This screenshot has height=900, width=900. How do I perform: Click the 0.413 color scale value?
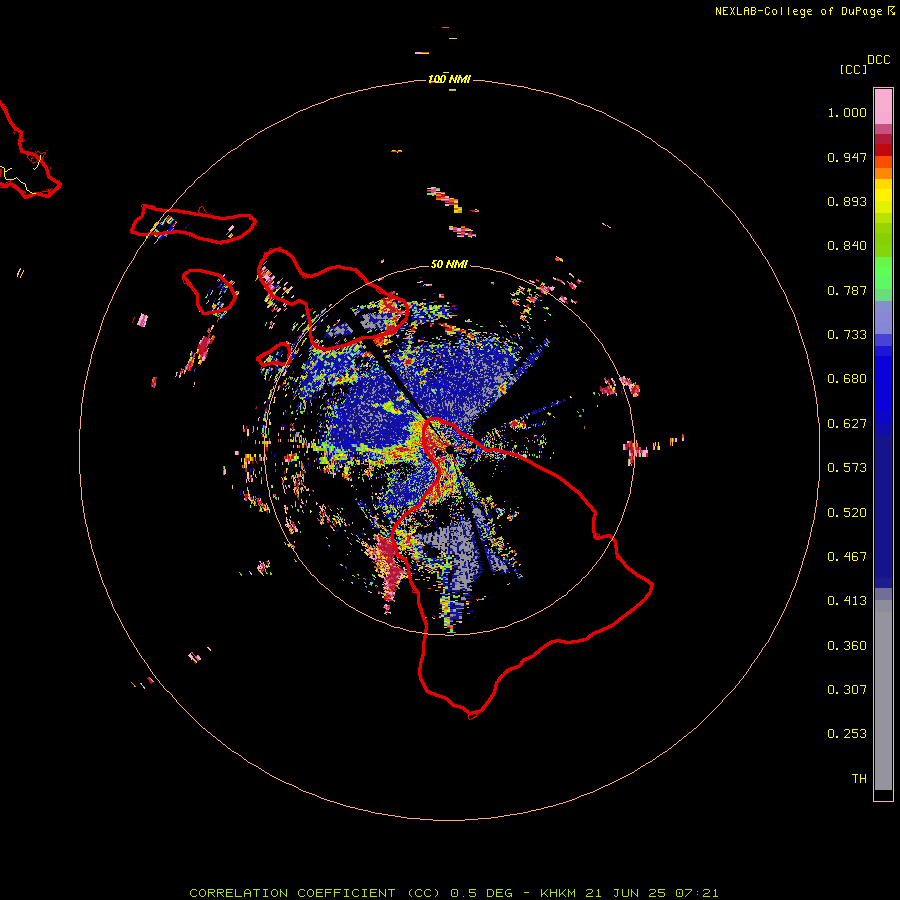[847, 601]
